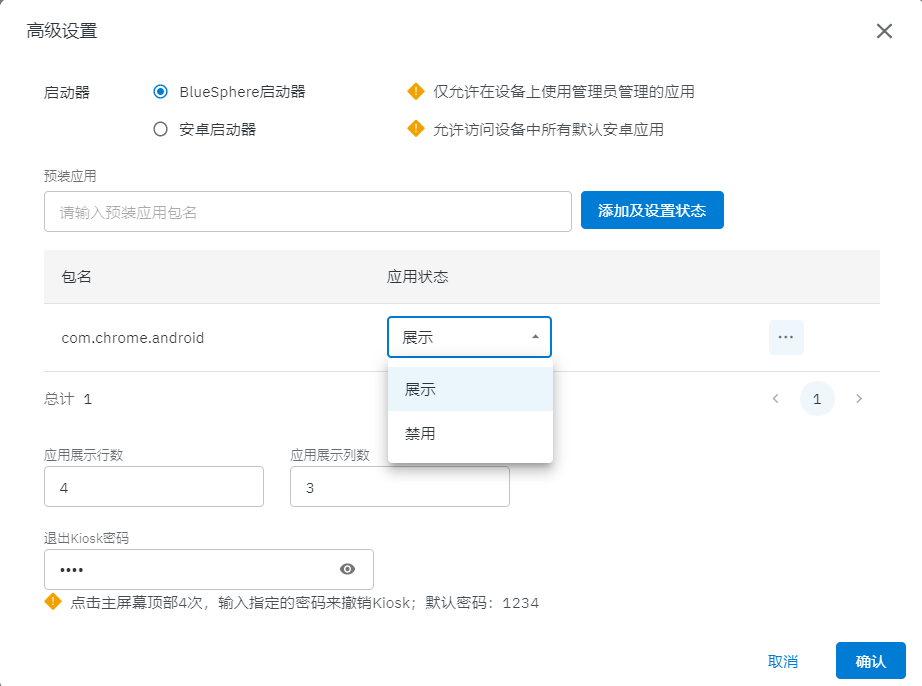The height and width of the screenshot is (686, 922).
Task: Go to next page with right chevron
Action: (x=858, y=399)
